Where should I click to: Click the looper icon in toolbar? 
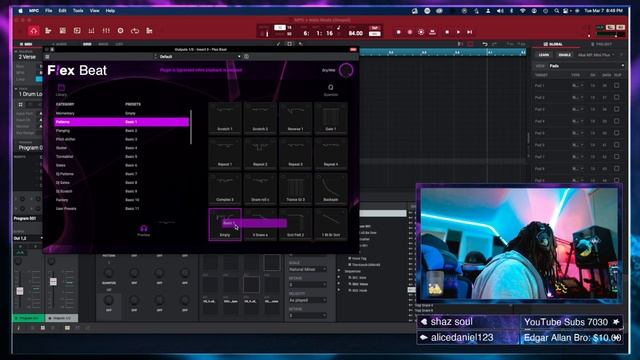tap(135, 31)
